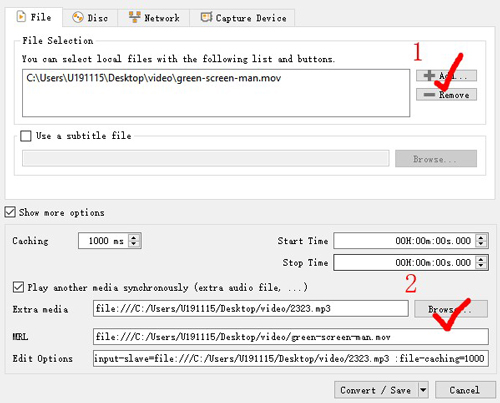Cancel the Open Media dialog

pos(465,390)
